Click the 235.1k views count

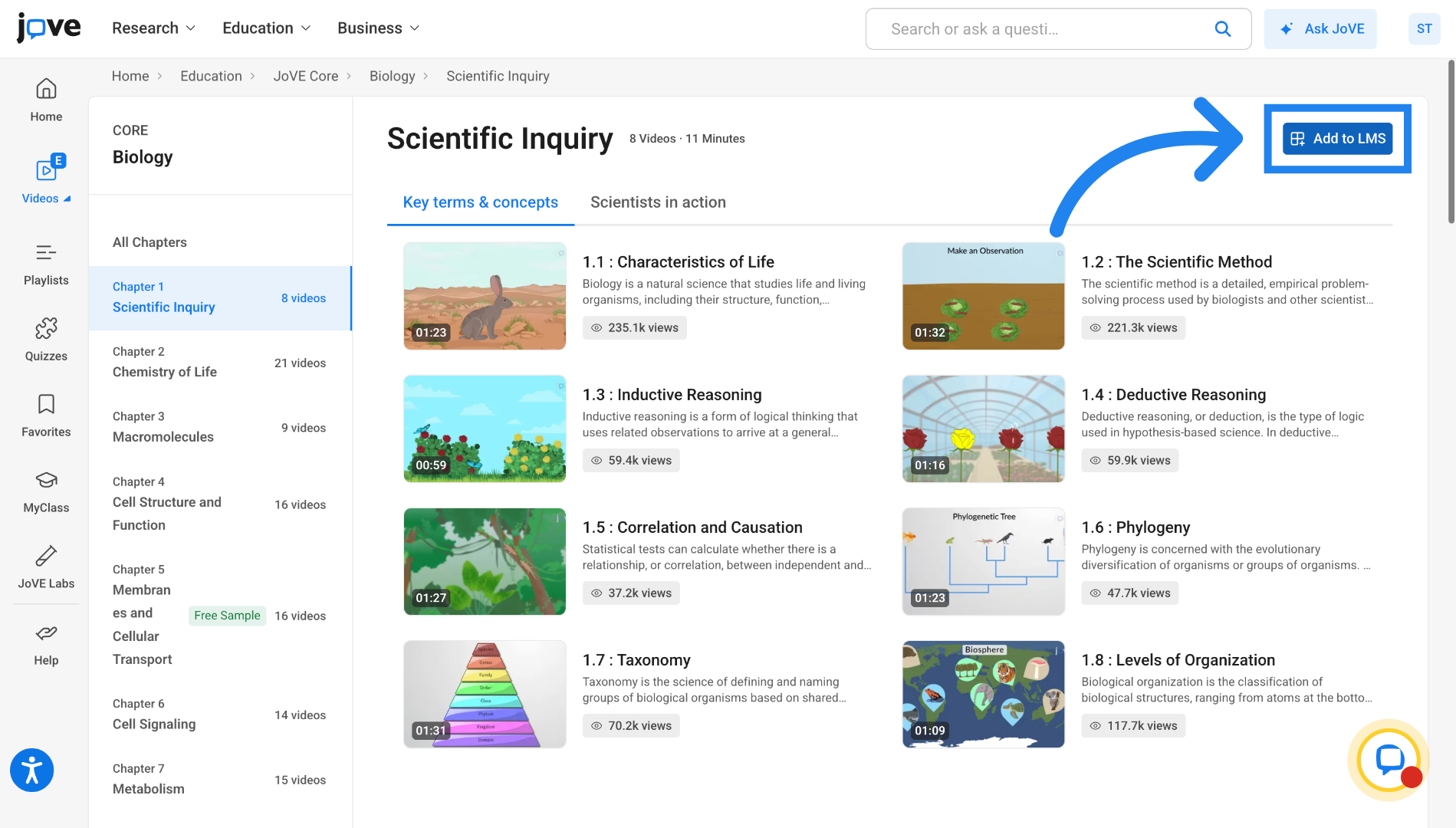point(634,328)
